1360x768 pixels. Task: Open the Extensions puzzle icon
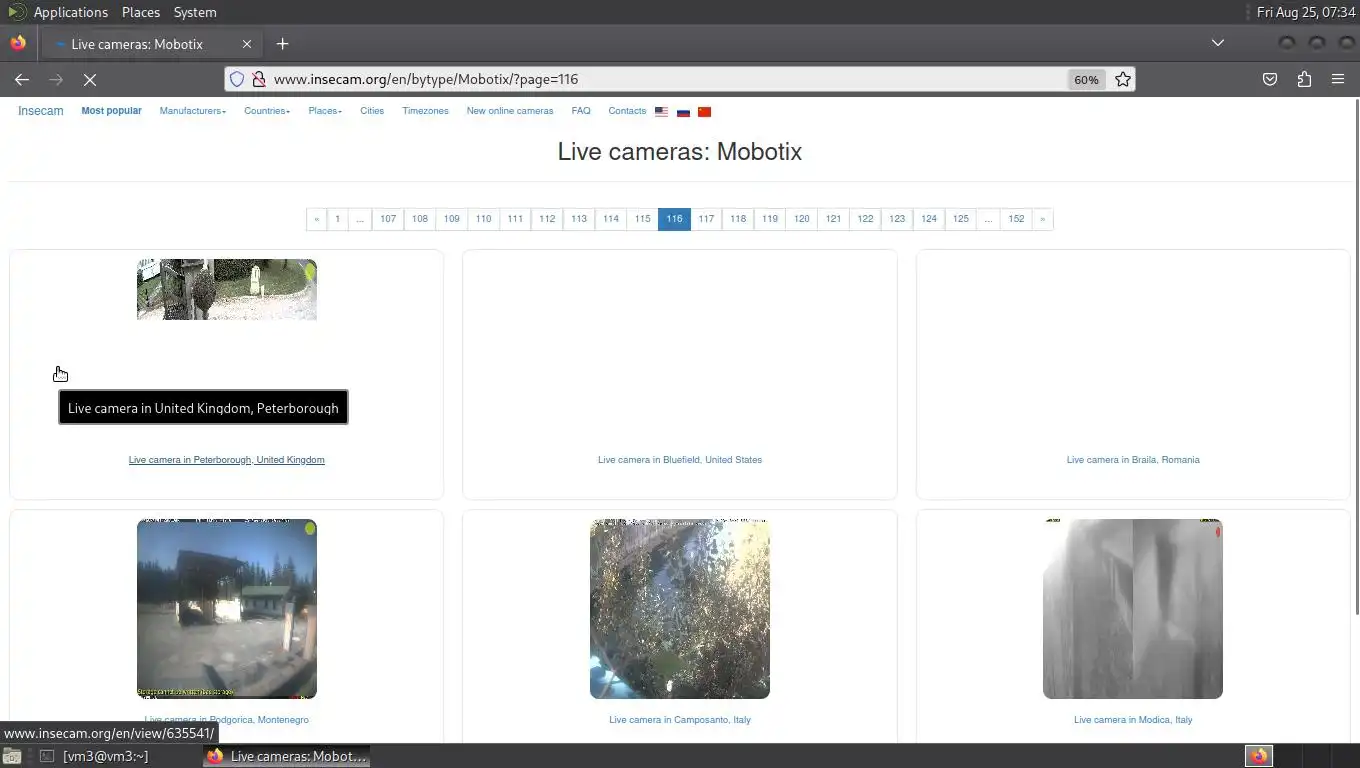[1304, 79]
